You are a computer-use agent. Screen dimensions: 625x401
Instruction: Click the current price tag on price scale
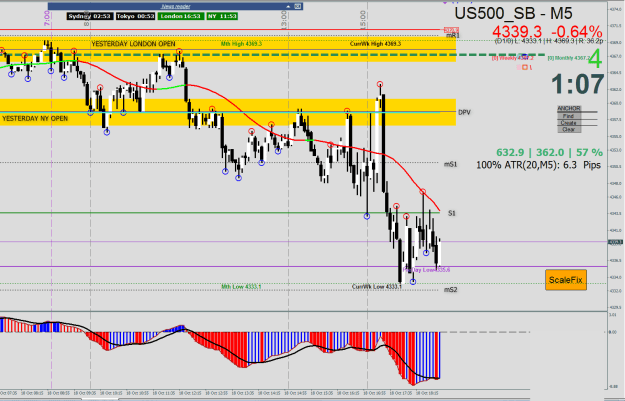[615, 242]
